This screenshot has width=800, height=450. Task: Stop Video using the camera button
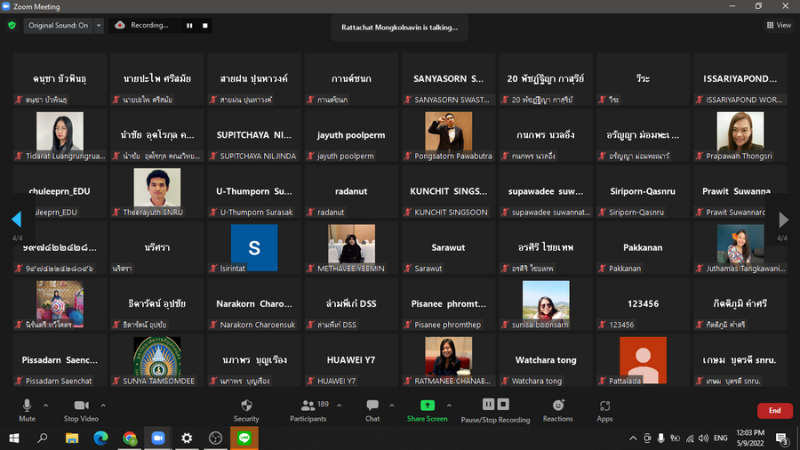[81, 406]
